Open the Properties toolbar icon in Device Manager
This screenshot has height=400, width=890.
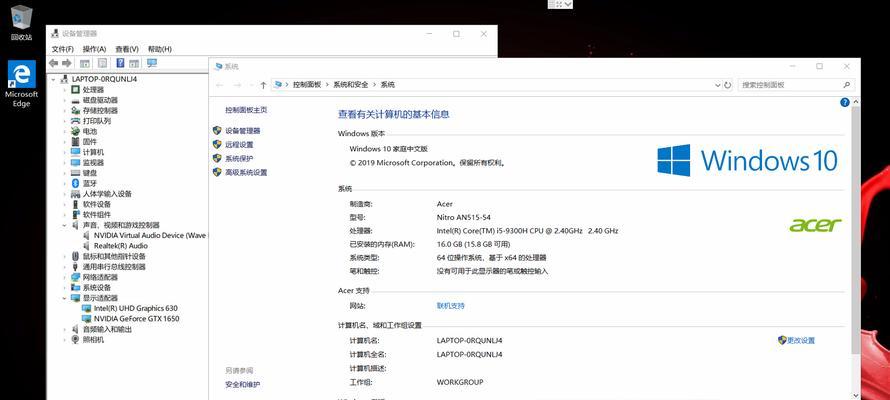[103, 63]
